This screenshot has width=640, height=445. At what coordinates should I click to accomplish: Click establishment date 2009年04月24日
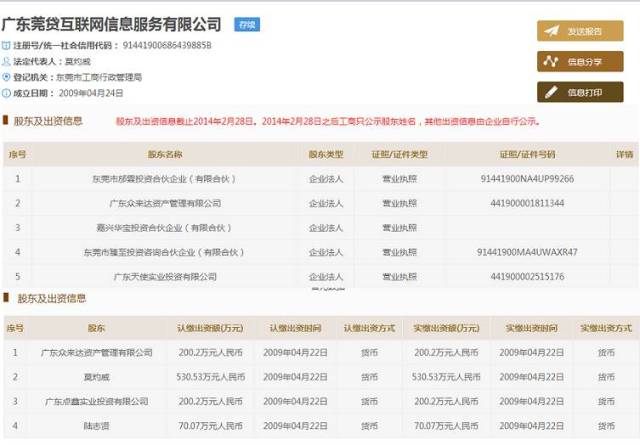tap(91, 93)
